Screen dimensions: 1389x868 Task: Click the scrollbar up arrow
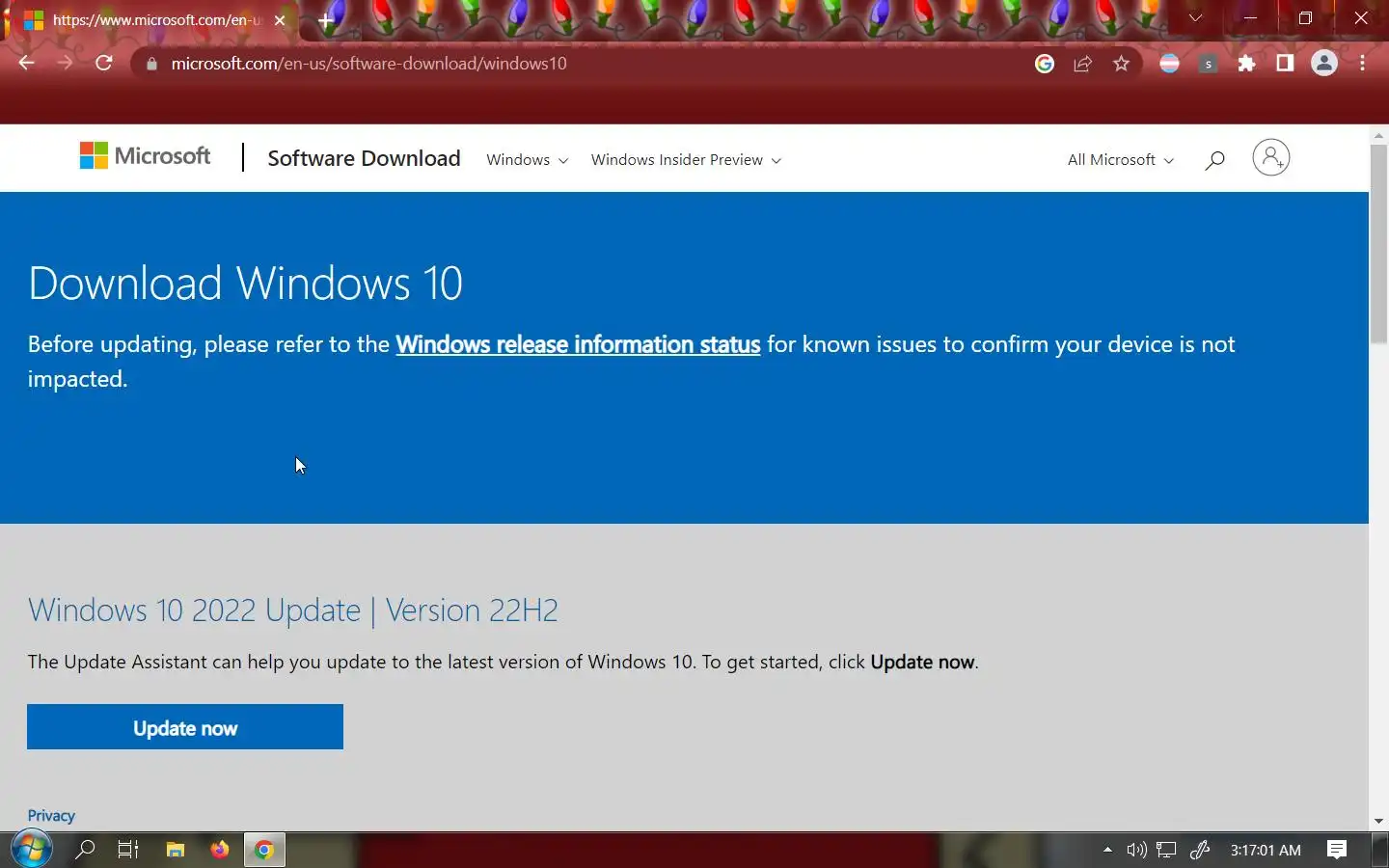[1378, 136]
